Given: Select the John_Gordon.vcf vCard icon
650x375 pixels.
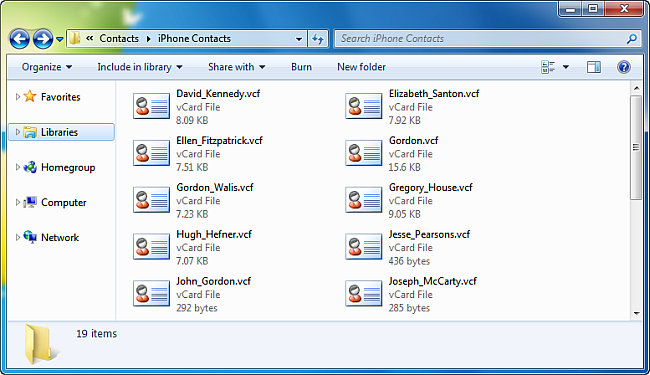Looking at the screenshot, I should (x=151, y=293).
